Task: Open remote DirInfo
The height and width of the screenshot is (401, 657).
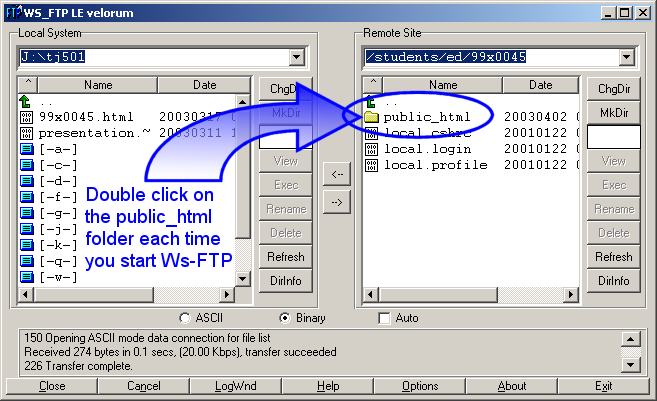Action: coord(614,281)
